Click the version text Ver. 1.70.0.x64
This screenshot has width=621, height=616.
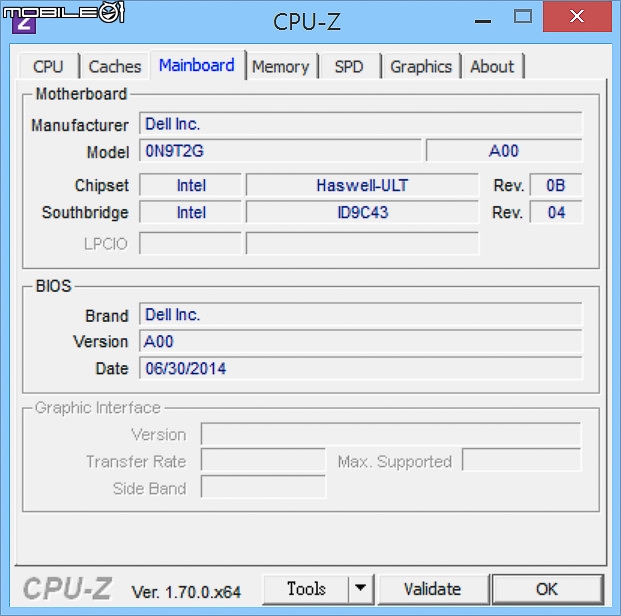(x=186, y=592)
